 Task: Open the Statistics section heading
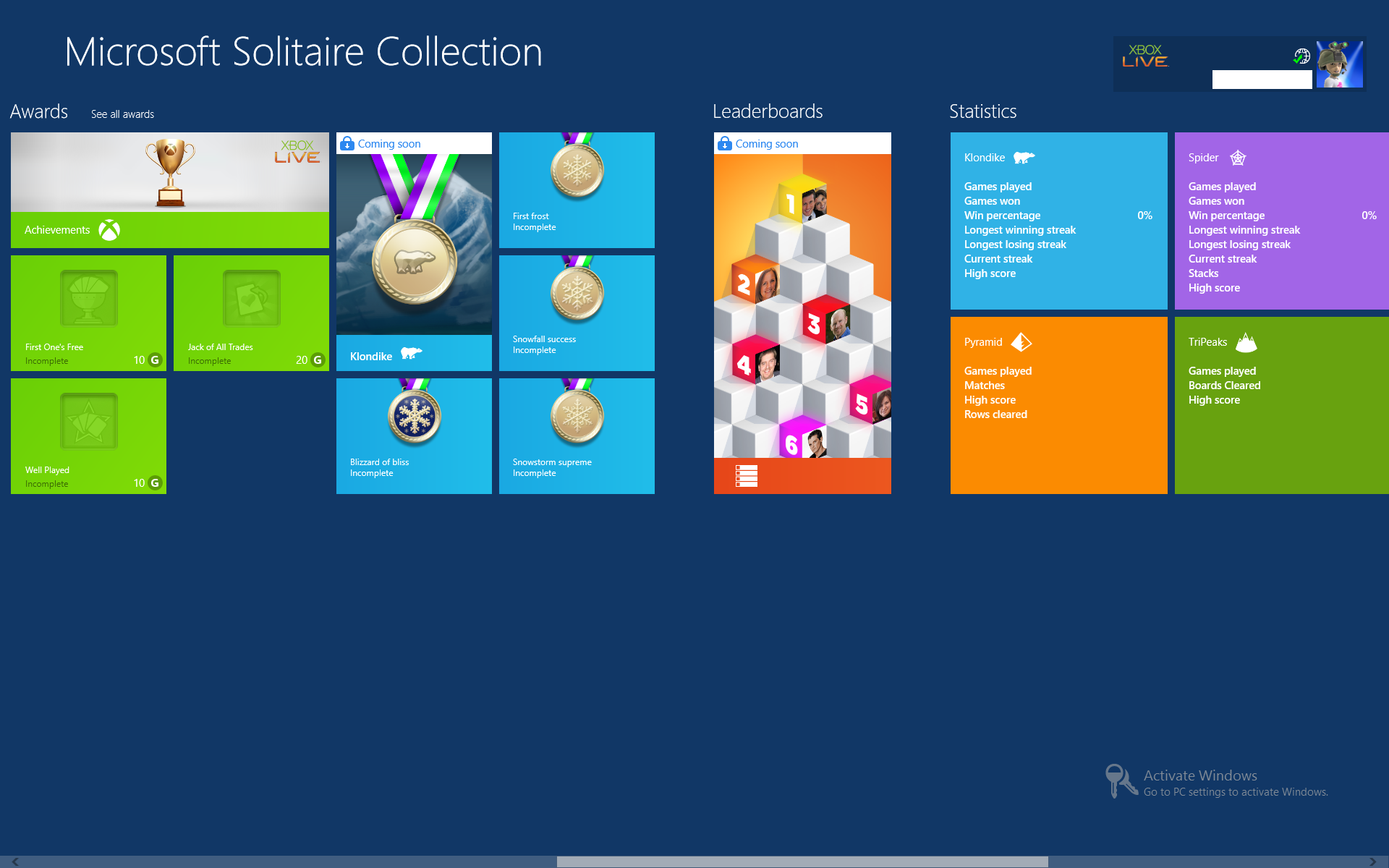(982, 111)
